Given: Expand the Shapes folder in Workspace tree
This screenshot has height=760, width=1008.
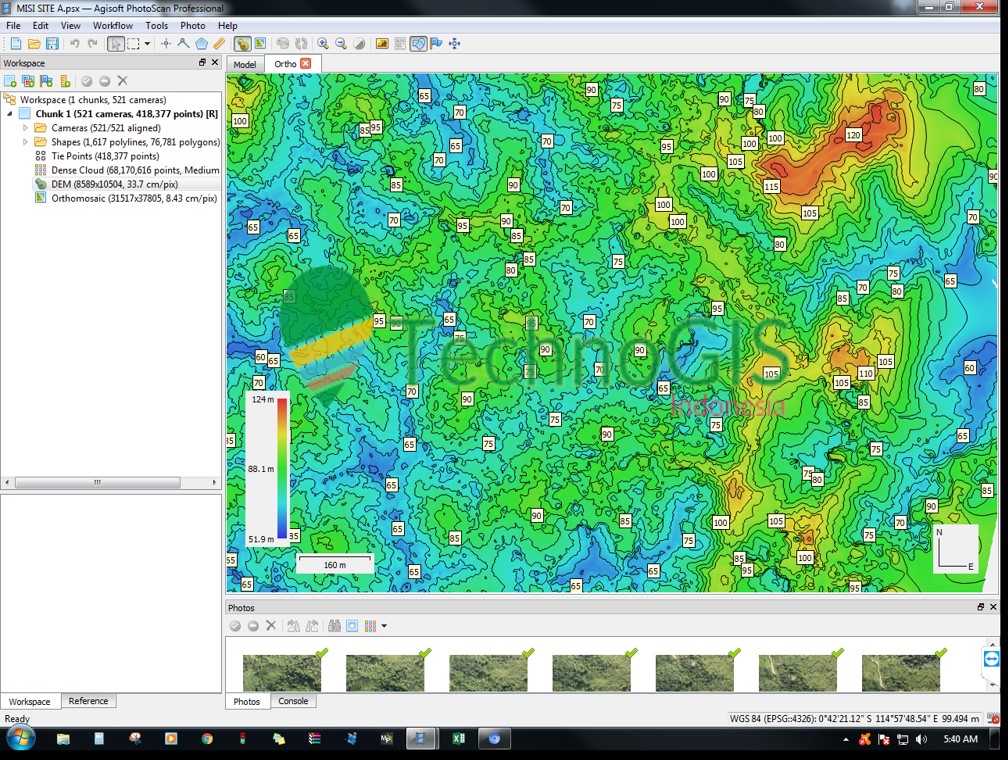Looking at the screenshot, I should [25, 142].
